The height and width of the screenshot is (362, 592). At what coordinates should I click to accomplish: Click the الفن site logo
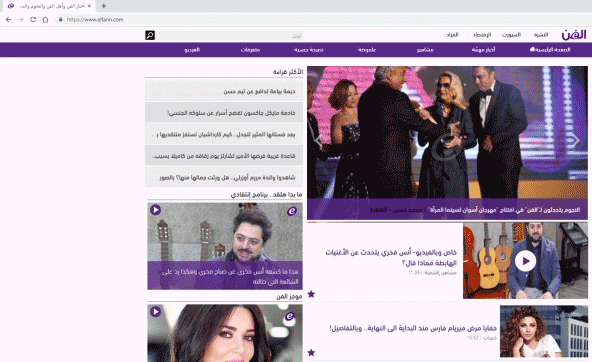point(574,35)
